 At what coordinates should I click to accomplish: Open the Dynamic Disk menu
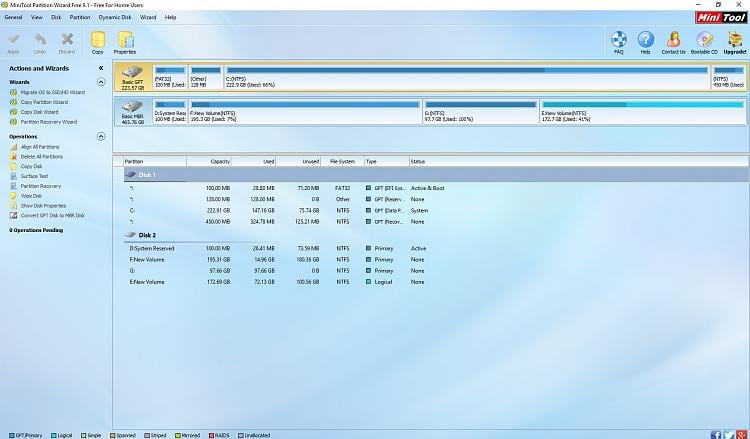point(115,17)
